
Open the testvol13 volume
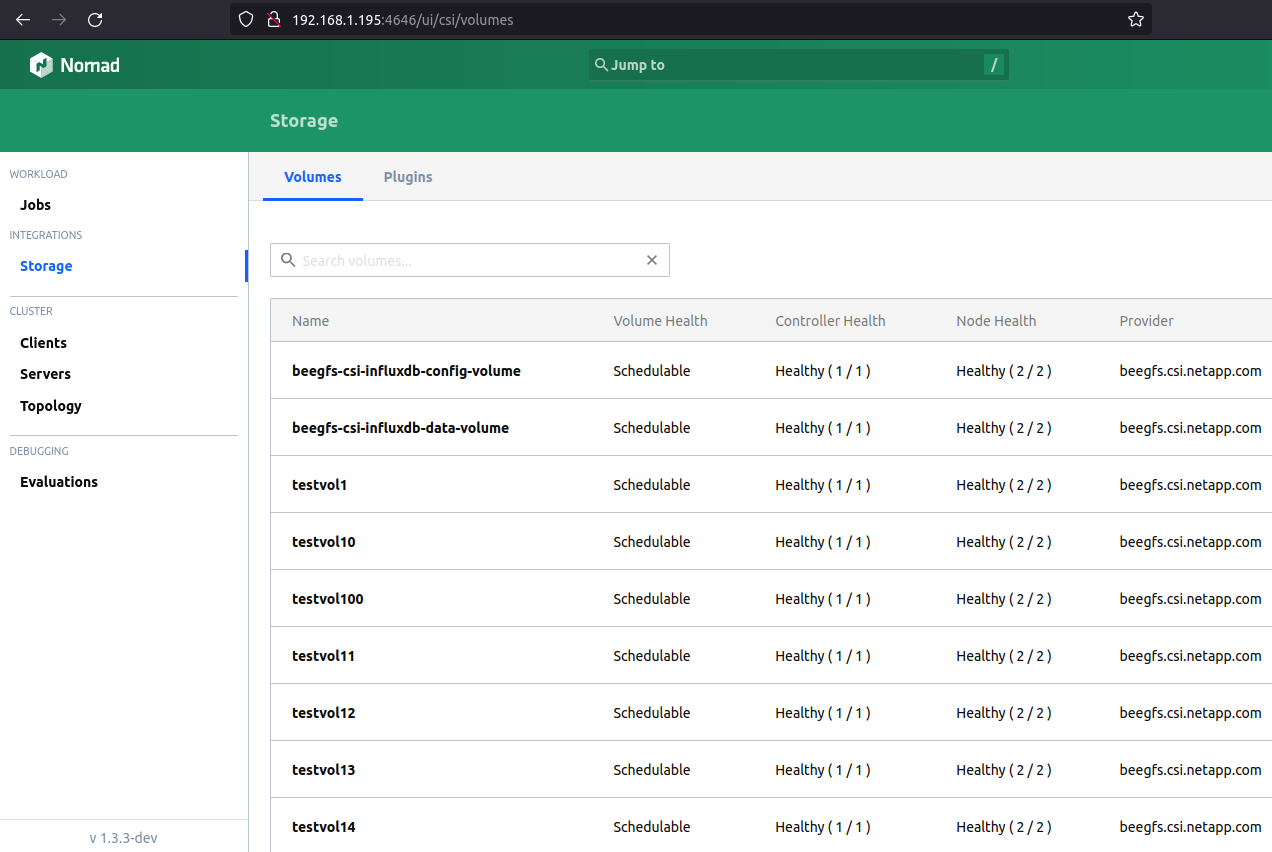click(x=324, y=770)
